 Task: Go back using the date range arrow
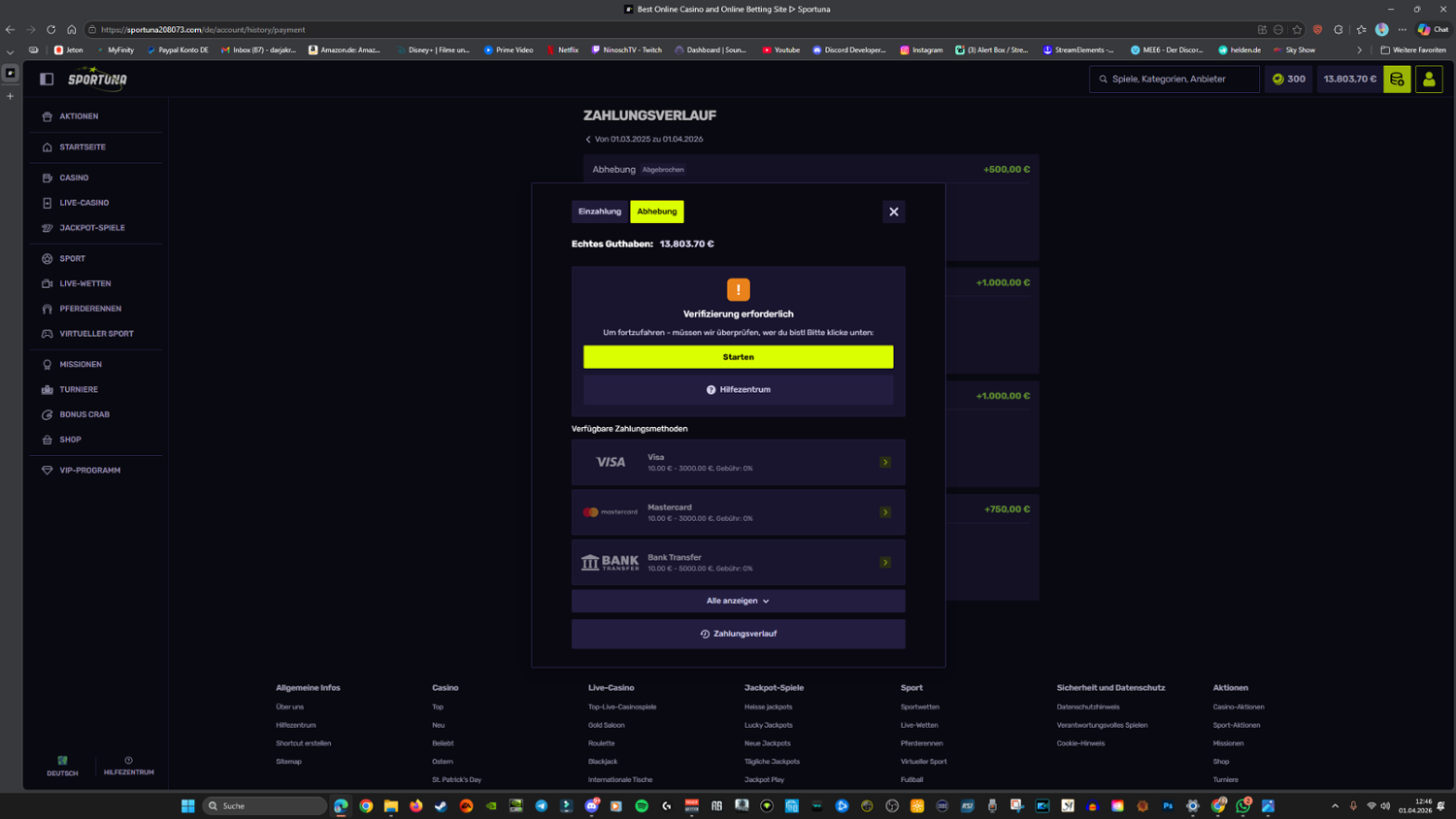(x=588, y=140)
